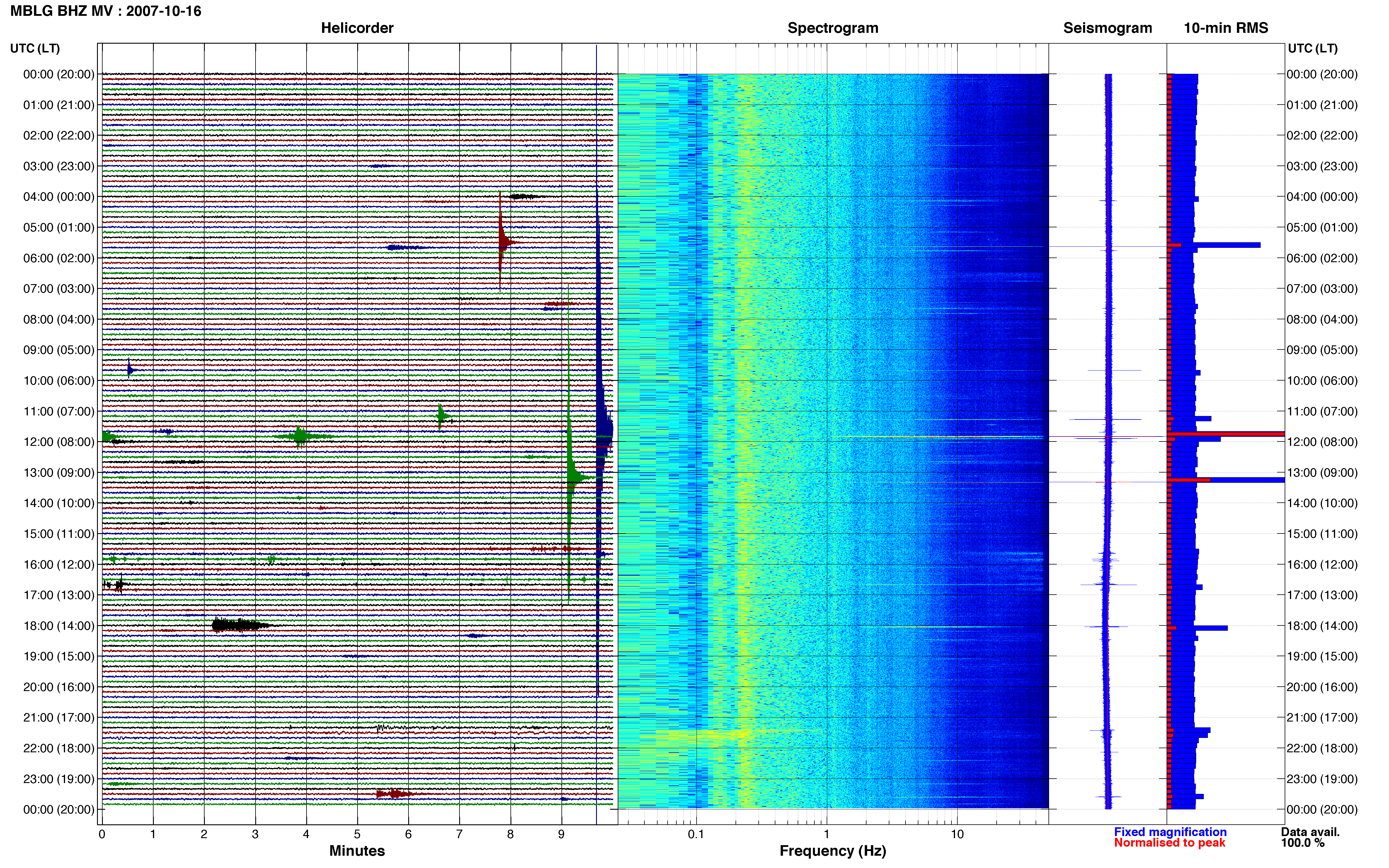1389x868 pixels.
Task: Click the left 'UTC (LT)' axis label
Action: coord(35,48)
